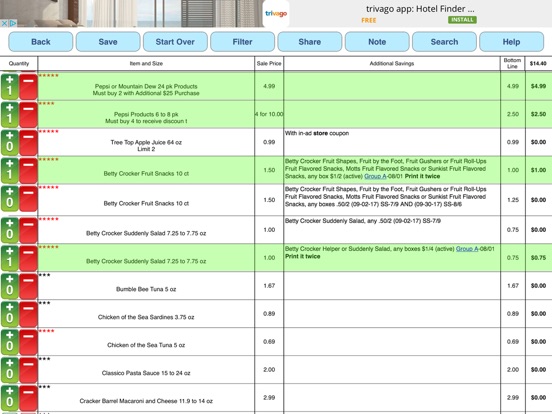Add one Chicken of the Sea Tuna
Viewport: 552px width, 414px height.
coord(10,342)
